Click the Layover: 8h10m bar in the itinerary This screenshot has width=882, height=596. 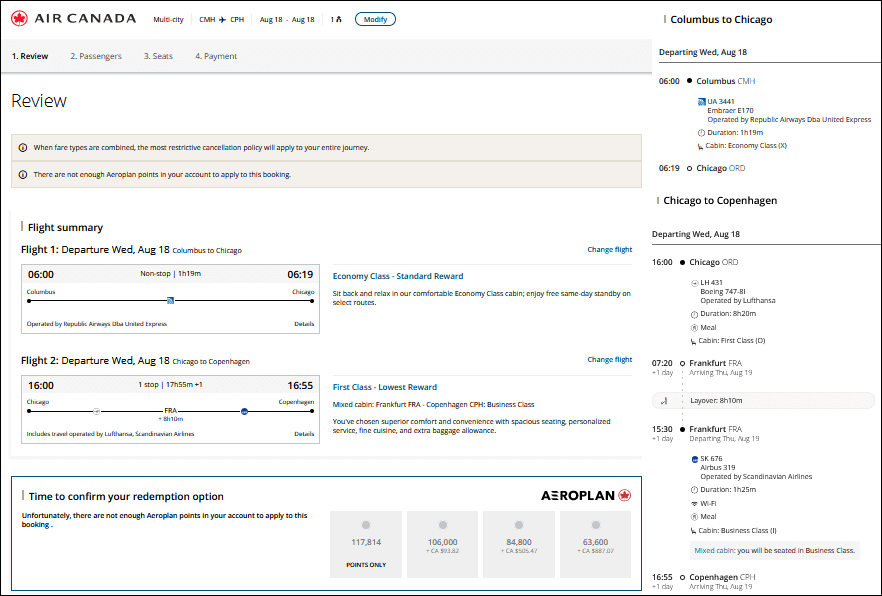click(763, 401)
